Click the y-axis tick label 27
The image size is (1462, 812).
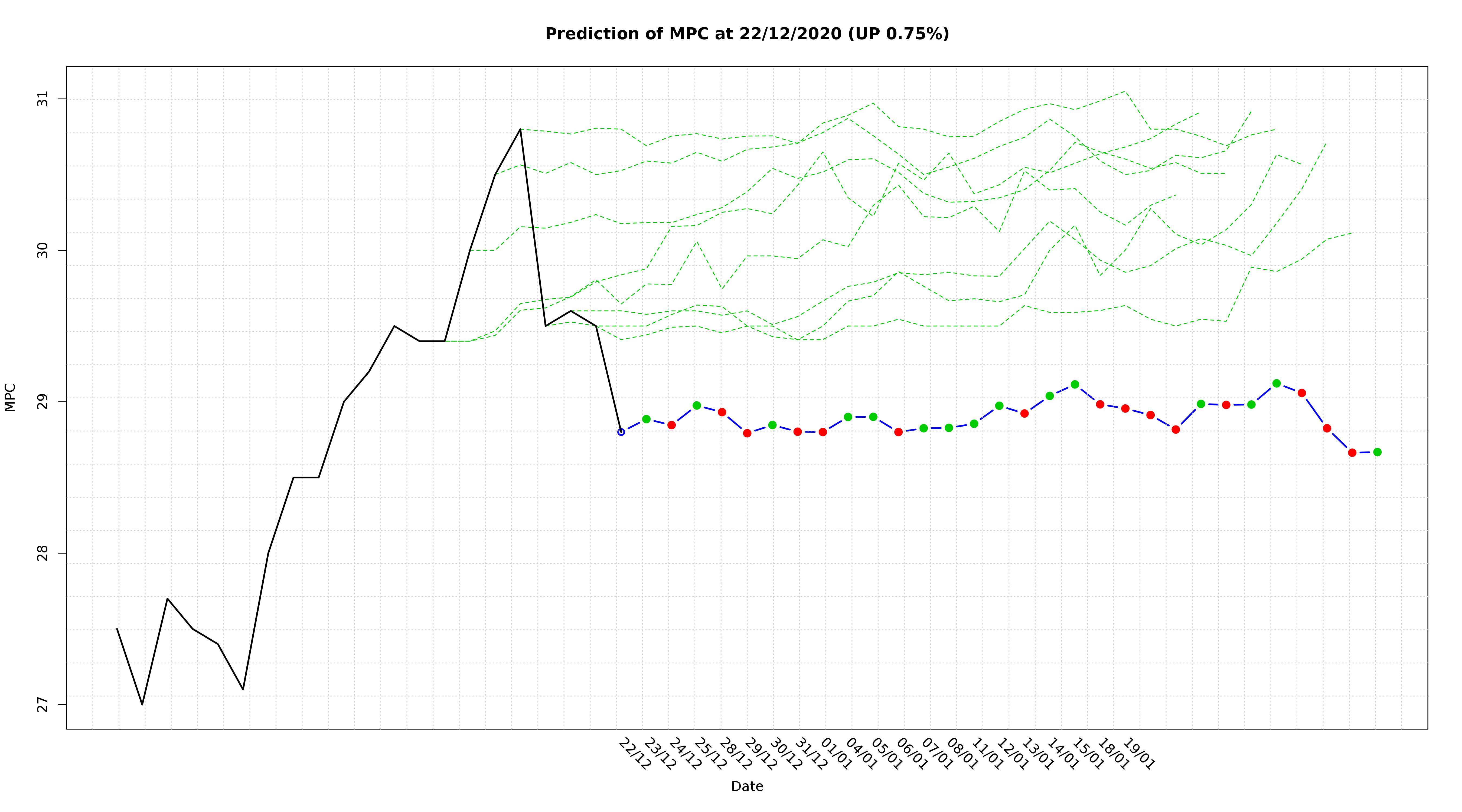(43, 705)
